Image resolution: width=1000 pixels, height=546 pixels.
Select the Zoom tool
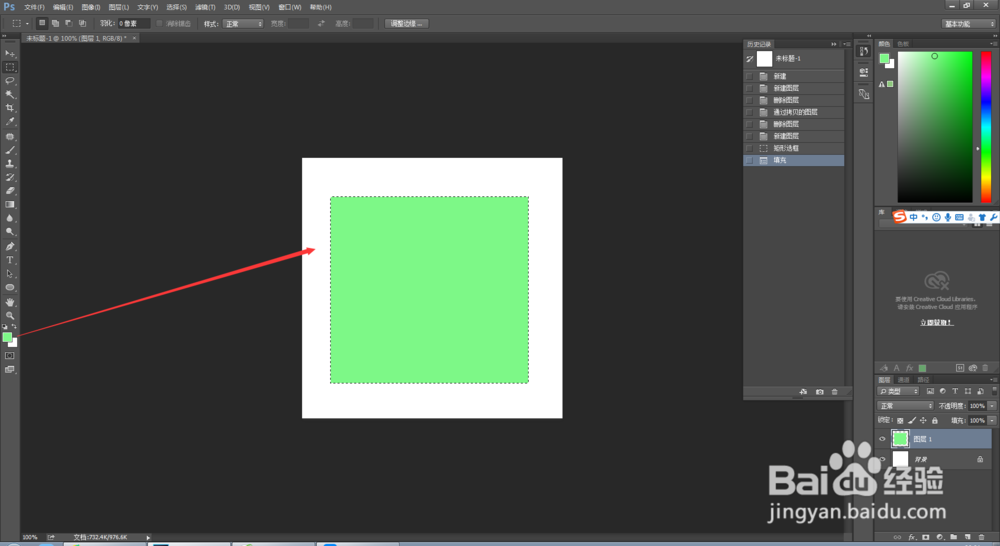[10, 316]
